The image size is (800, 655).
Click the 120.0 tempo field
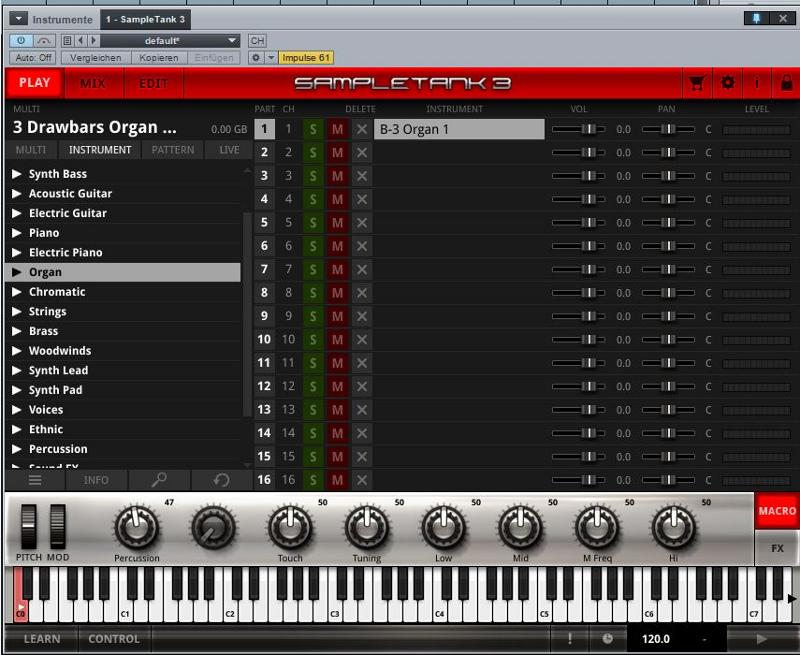(x=656, y=639)
